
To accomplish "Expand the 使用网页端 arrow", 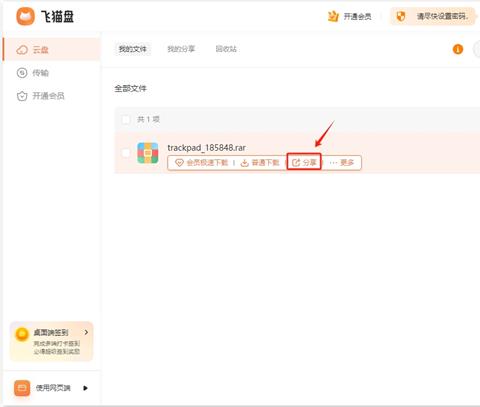I will pos(85,388).
